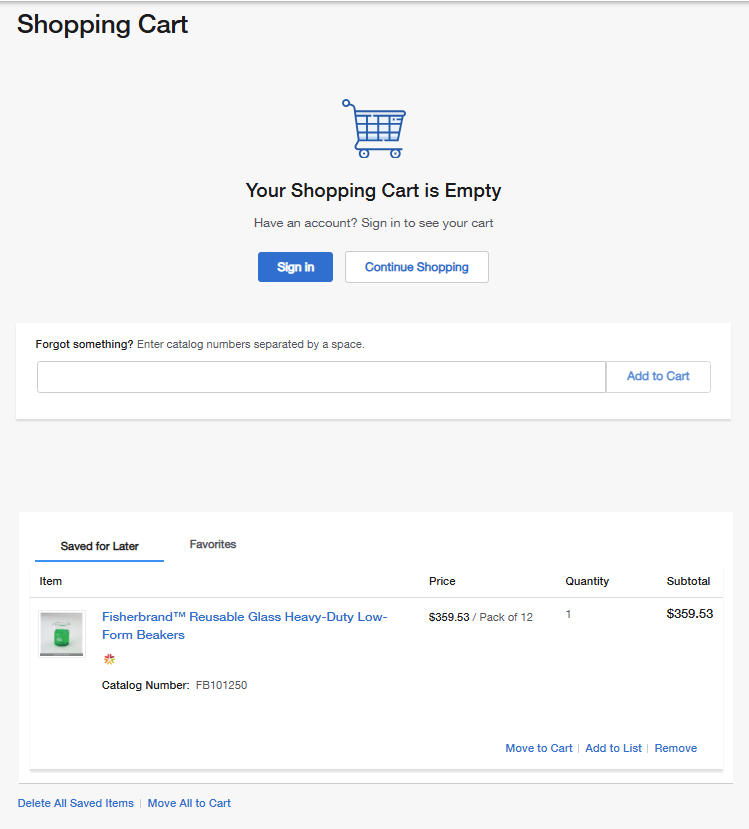
Task: Click the Shopping Cart page heading
Action: click(x=103, y=24)
